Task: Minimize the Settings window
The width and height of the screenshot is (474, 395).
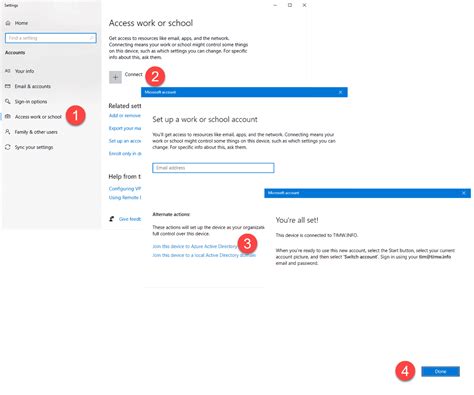Action: tap(275, 5)
